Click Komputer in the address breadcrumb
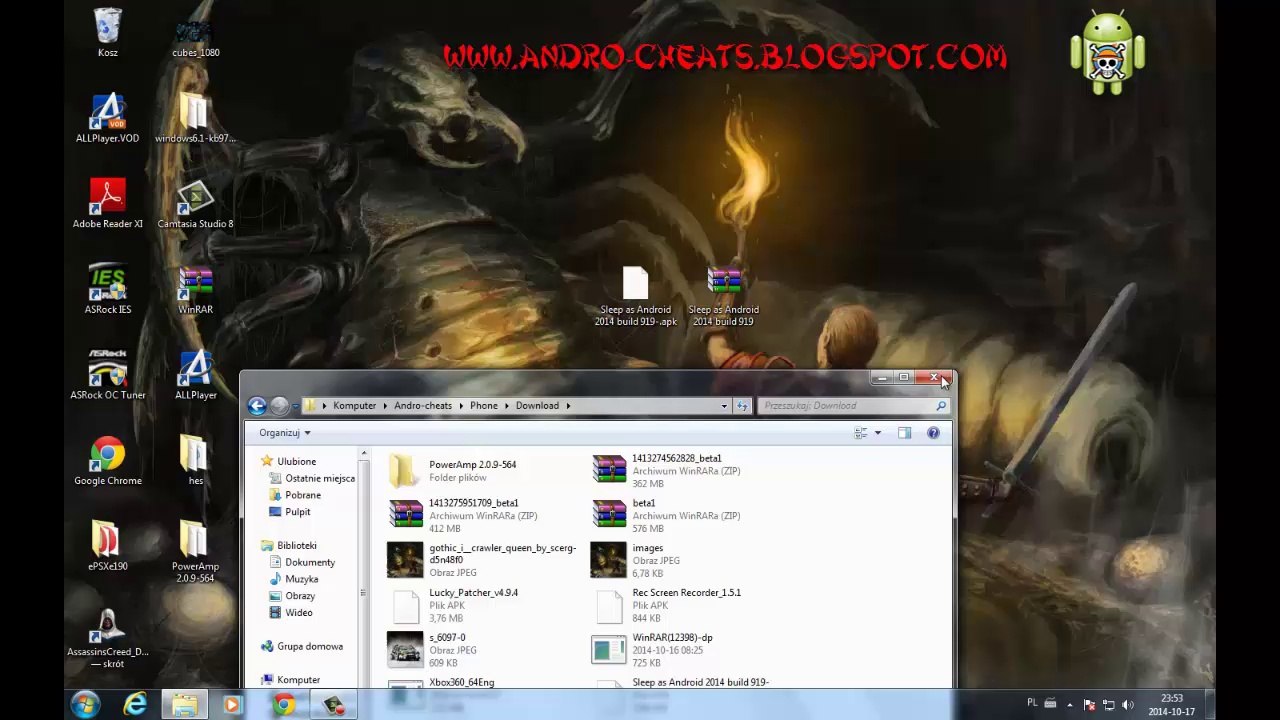1280x720 pixels. pyautogui.click(x=355, y=406)
